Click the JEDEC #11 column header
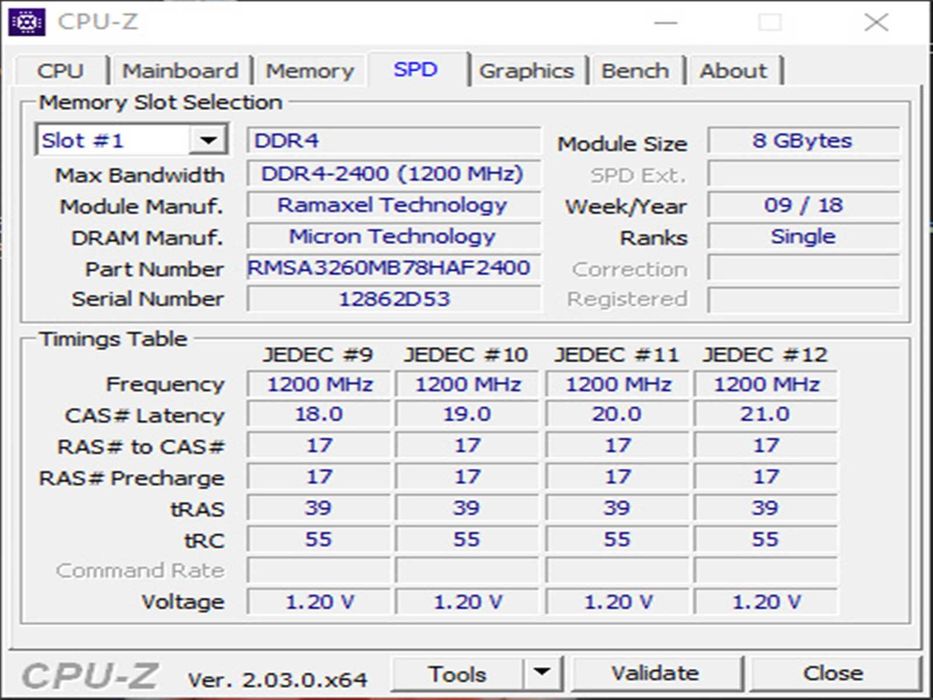This screenshot has height=700, width=933. point(616,355)
